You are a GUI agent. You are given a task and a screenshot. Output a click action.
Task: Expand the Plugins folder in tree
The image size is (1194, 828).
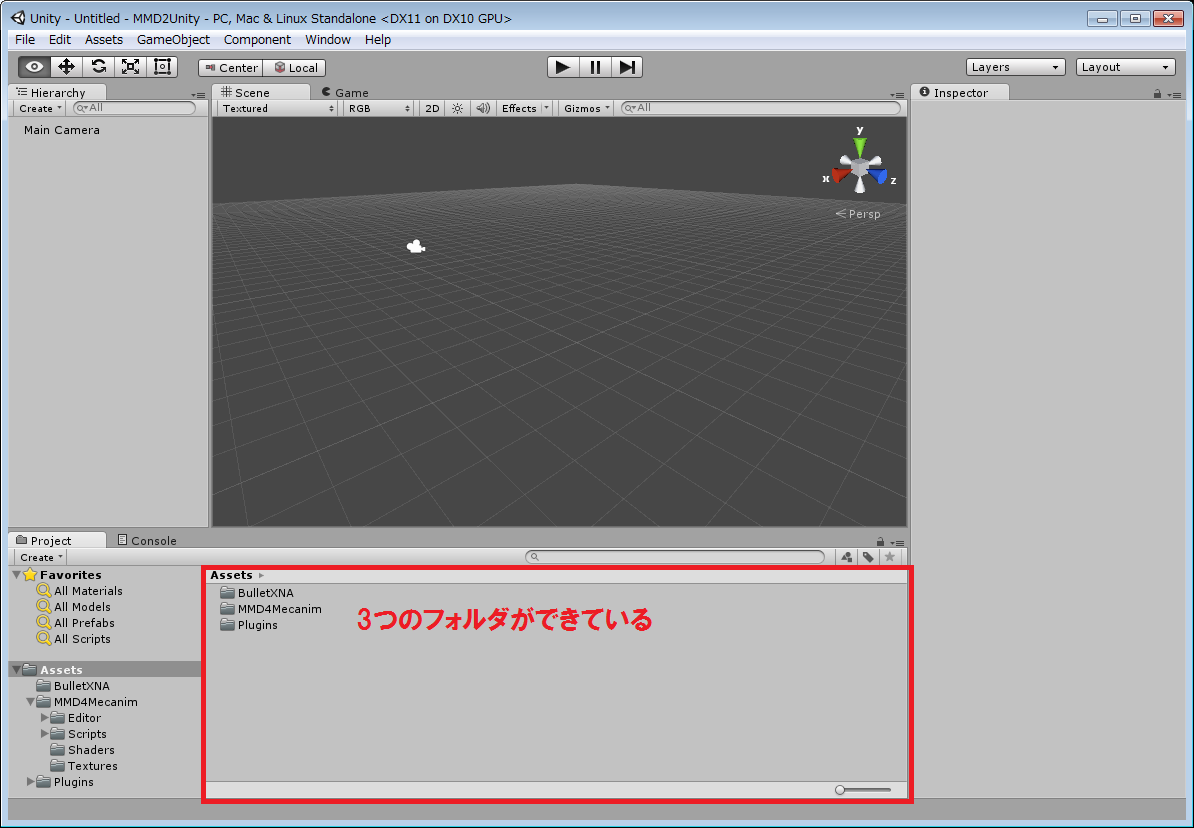(x=30, y=782)
